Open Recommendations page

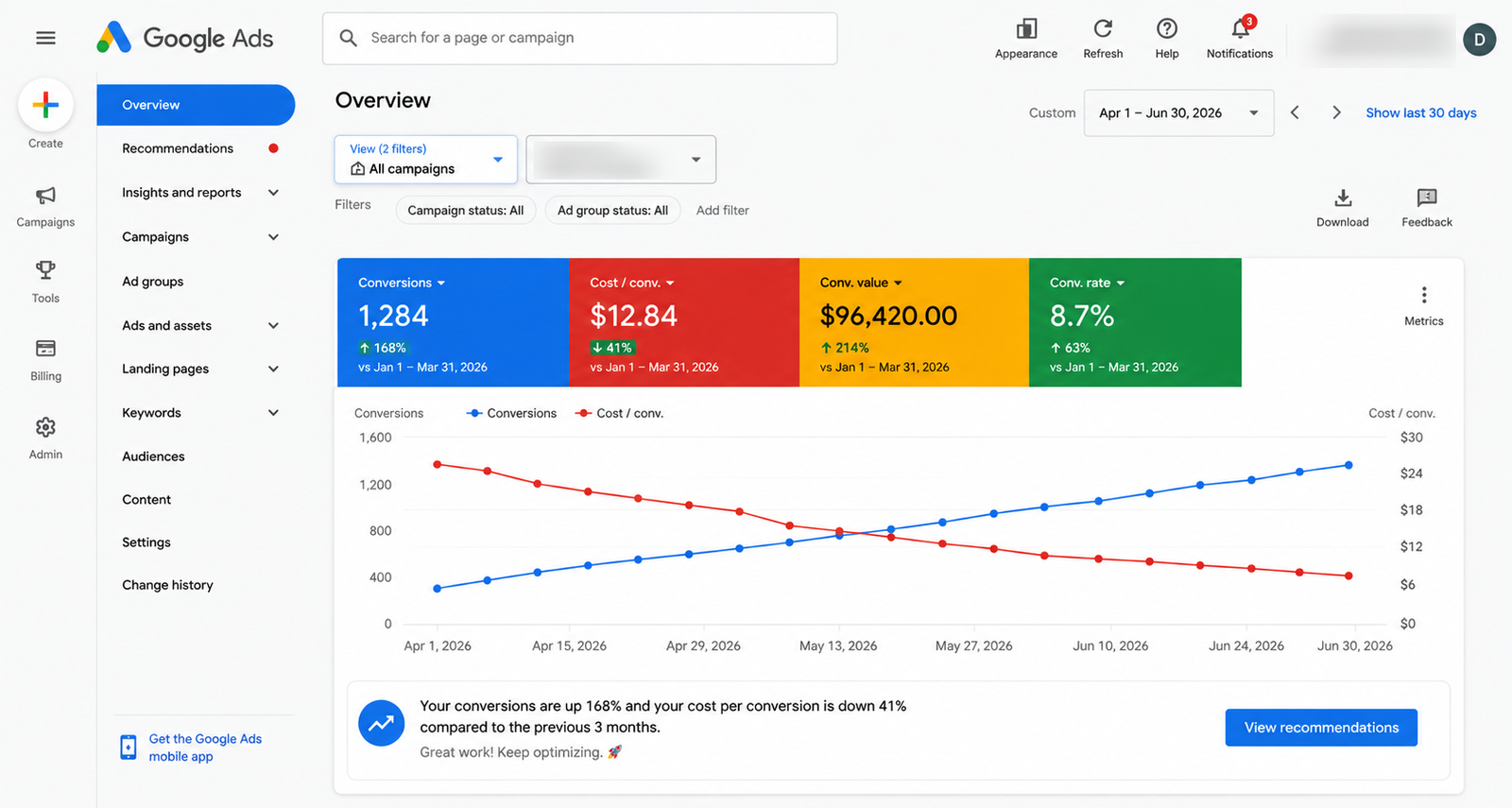178,148
